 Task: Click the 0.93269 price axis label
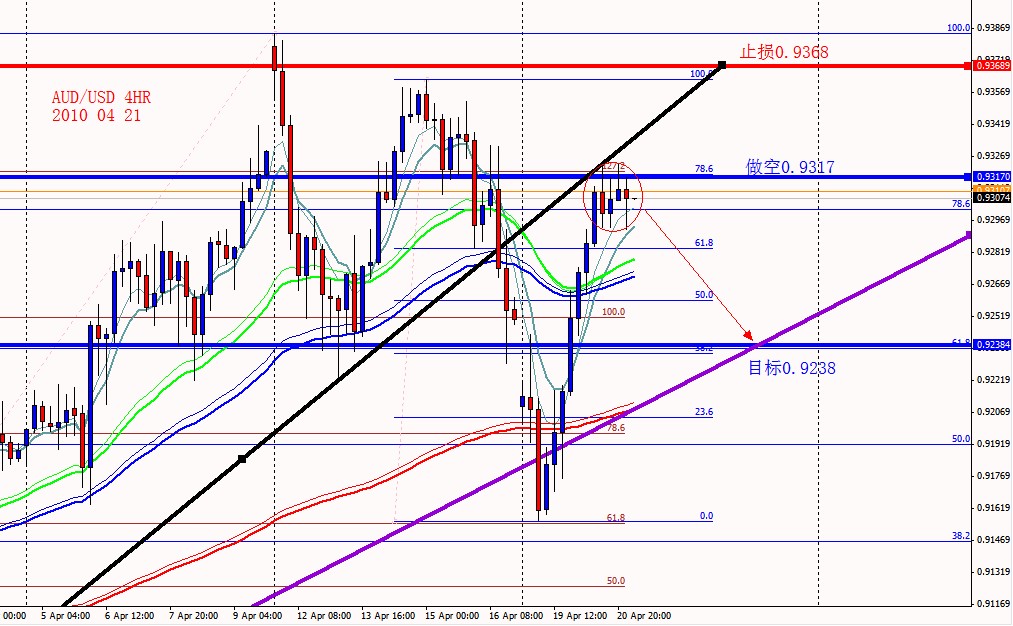point(993,156)
